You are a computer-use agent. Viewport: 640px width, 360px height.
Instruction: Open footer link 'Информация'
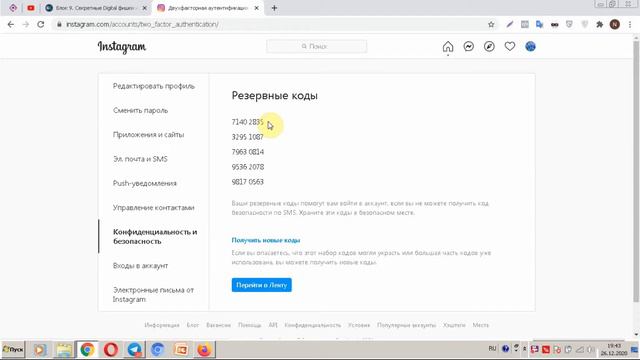(x=162, y=325)
